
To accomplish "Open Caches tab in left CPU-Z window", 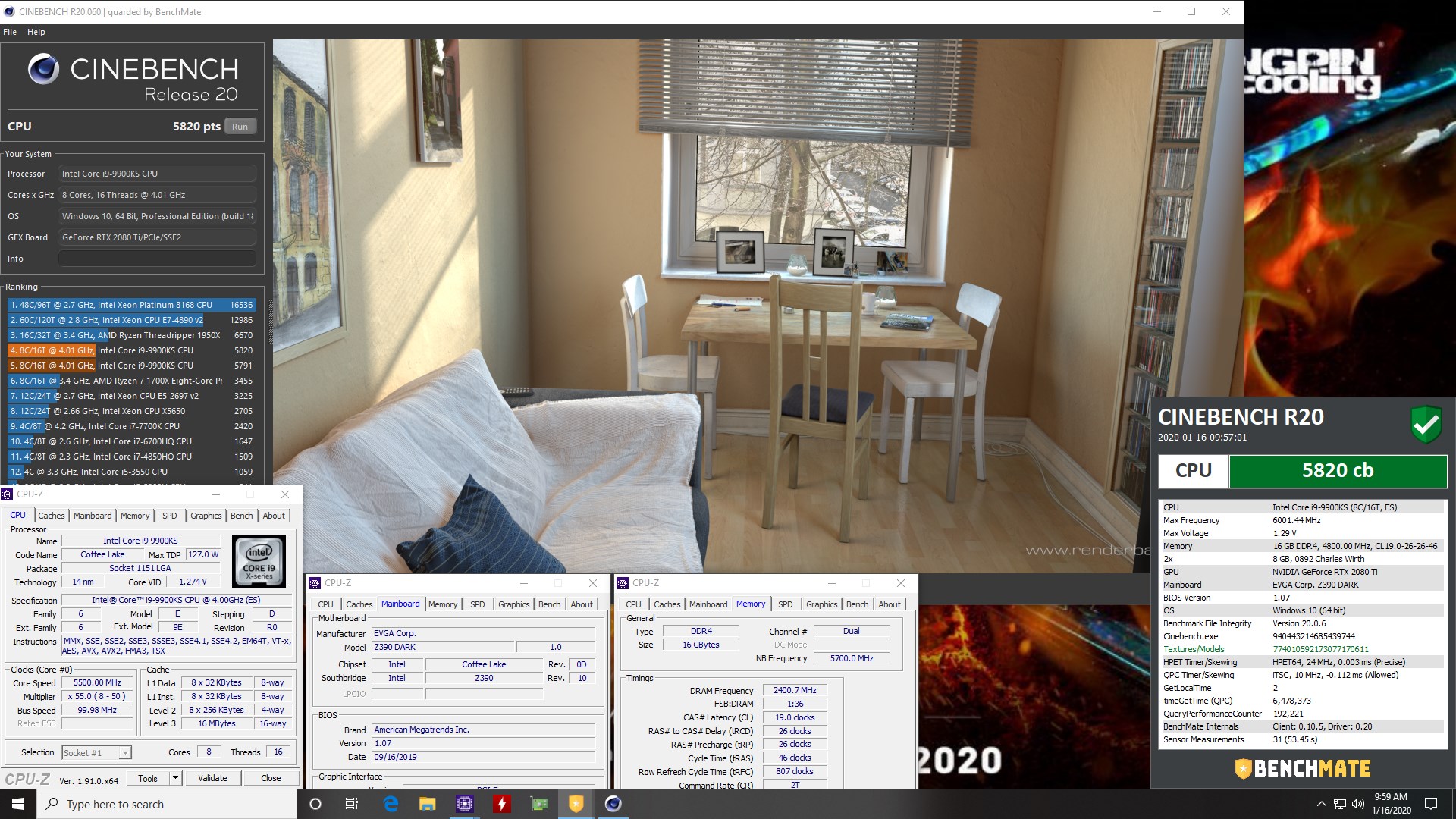I will 52,516.
